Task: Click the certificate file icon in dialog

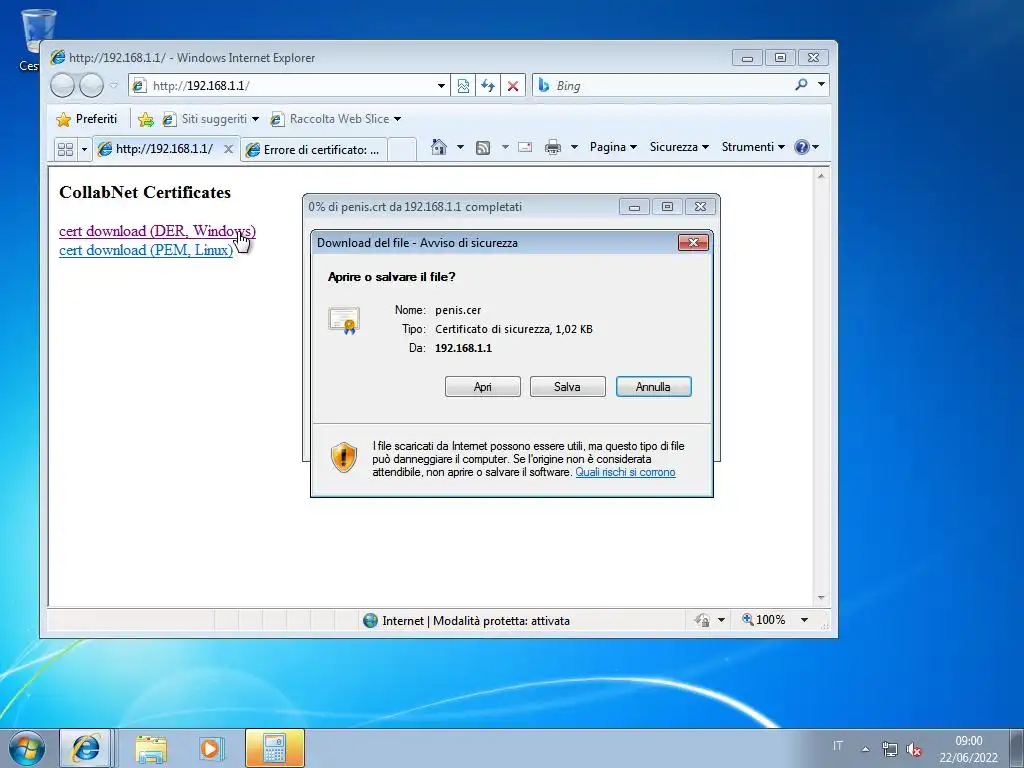Action: pos(344,320)
